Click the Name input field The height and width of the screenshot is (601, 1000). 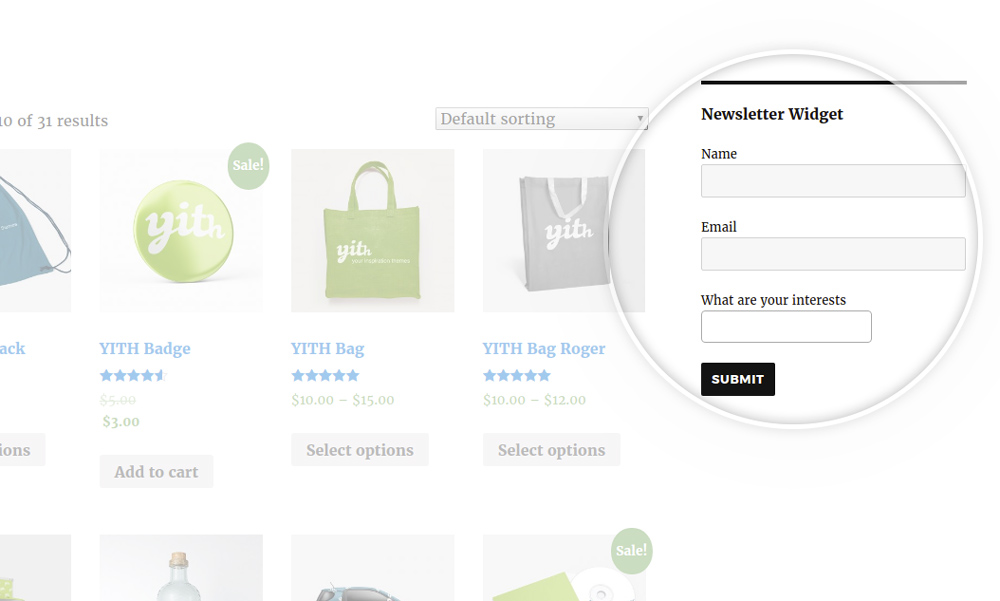[x=833, y=181]
